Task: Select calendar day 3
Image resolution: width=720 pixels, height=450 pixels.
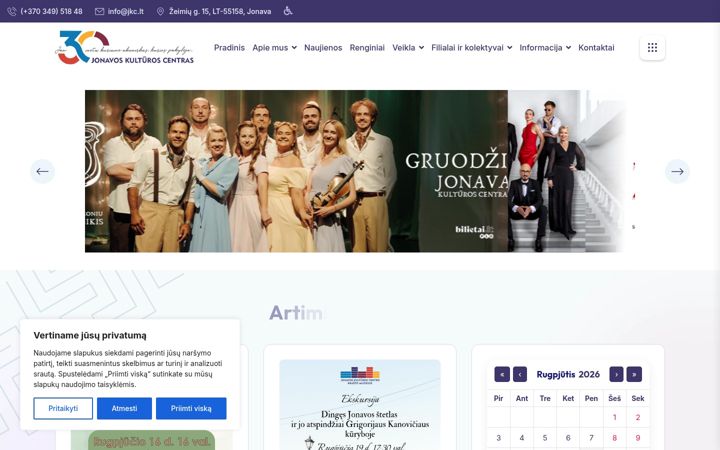Action: click(499, 438)
